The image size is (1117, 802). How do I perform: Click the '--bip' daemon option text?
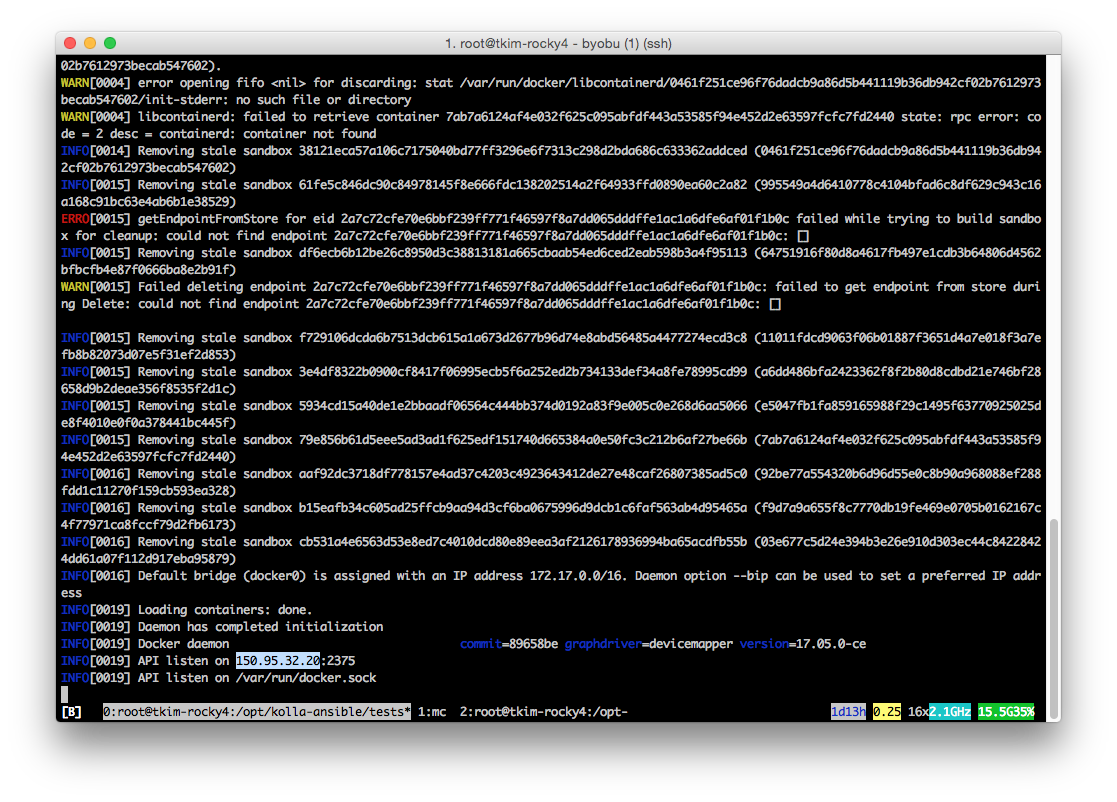pos(750,576)
